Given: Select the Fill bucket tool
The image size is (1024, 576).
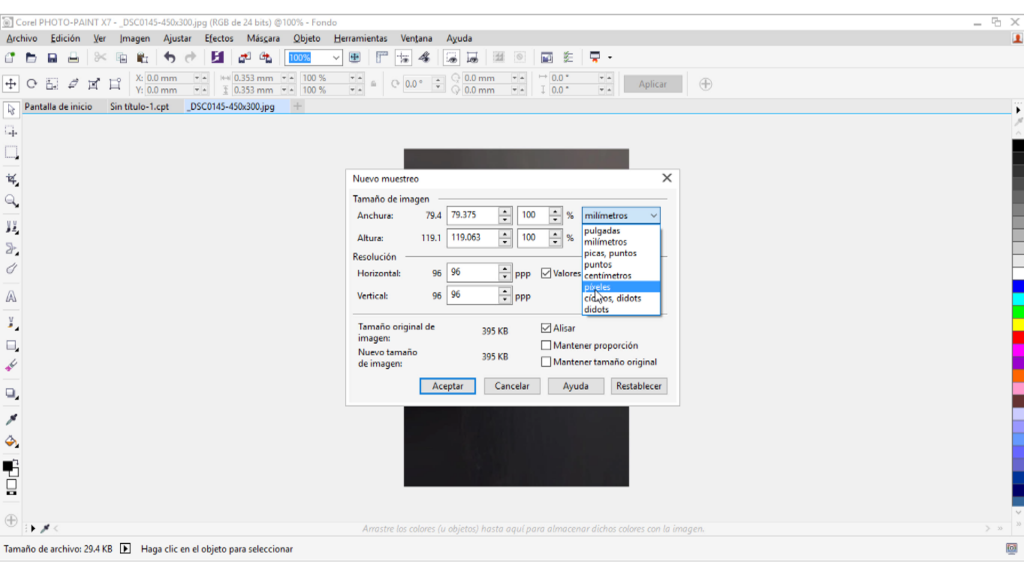Looking at the screenshot, I should pyautogui.click(x=12, y=441).
